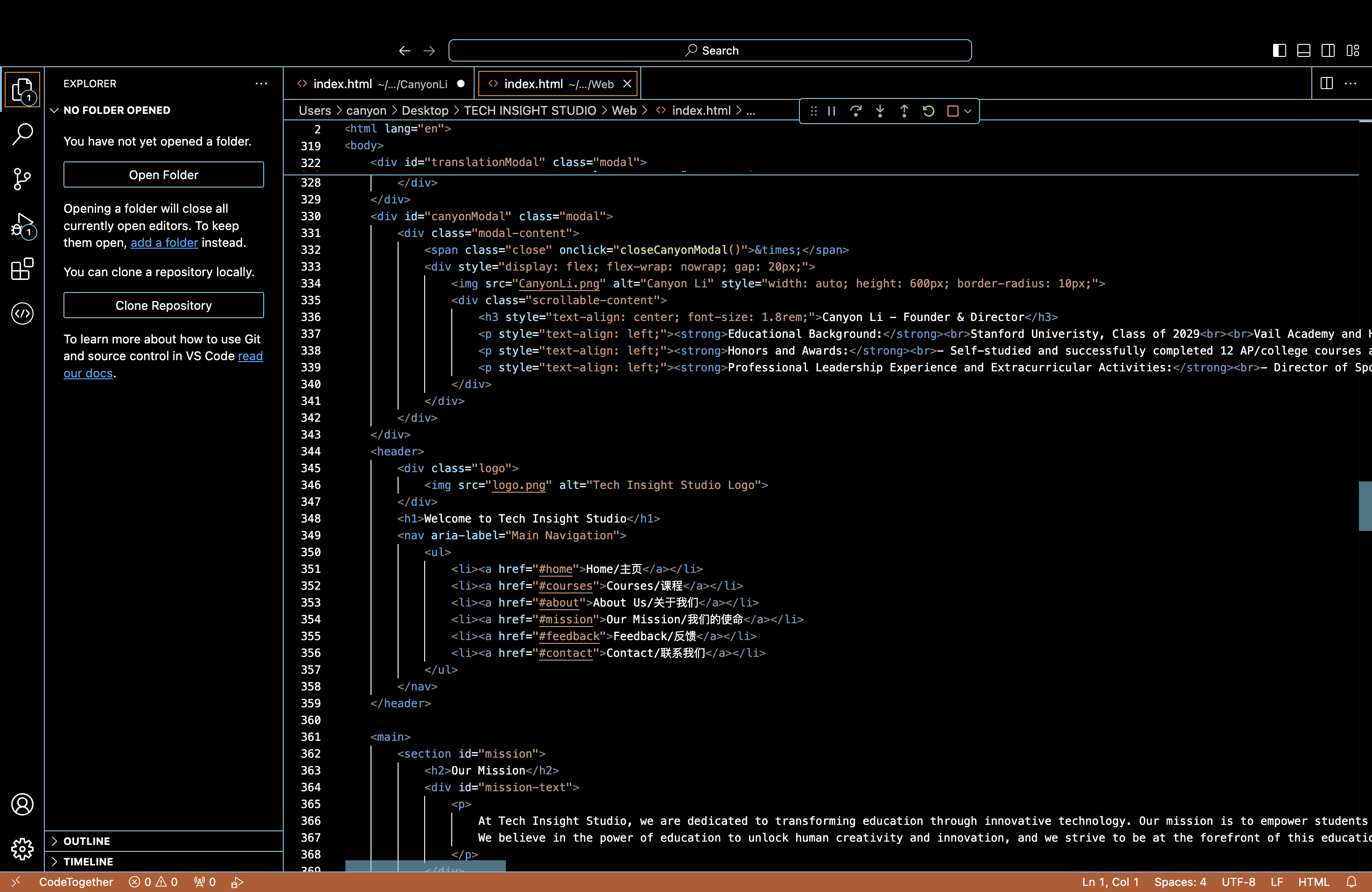Open breadcrumb ellipsis after index.html

[x=750, y=111]
